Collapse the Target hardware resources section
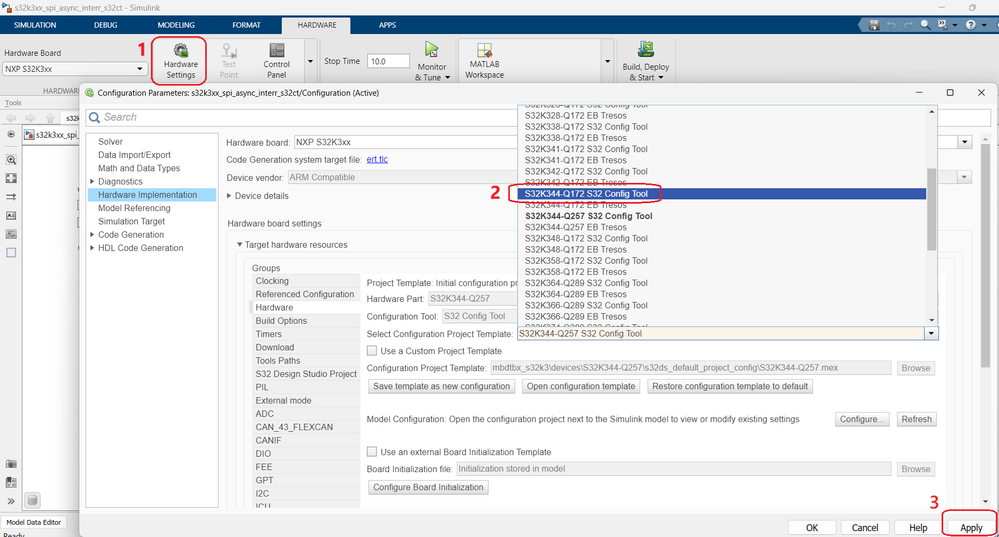The height and width of the screenshot is (537, 999). click(240, 245)
